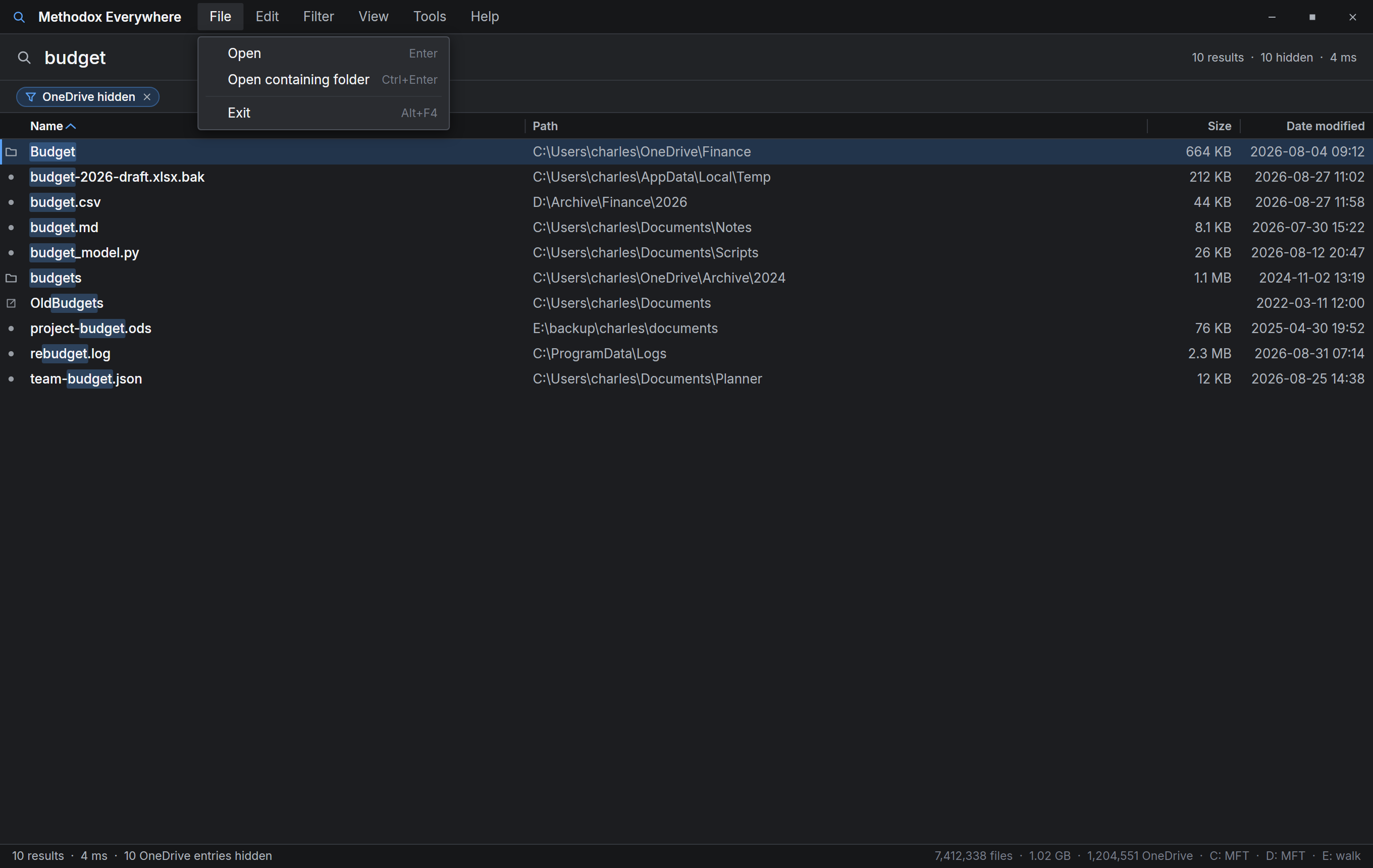
Task: Click '1,204,551 OneDrive' status entry
Action: [x=1140, y=856]
